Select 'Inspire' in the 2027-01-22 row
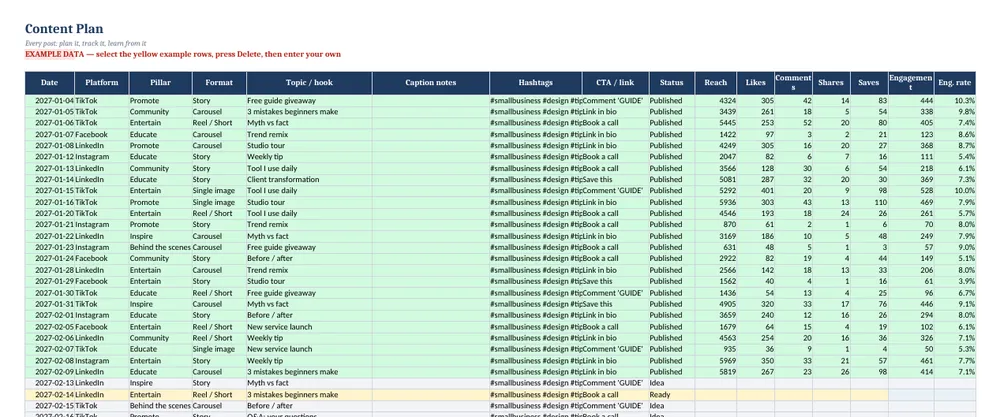The width and height of the screenshot is (1000, 417). click(160, 236)
